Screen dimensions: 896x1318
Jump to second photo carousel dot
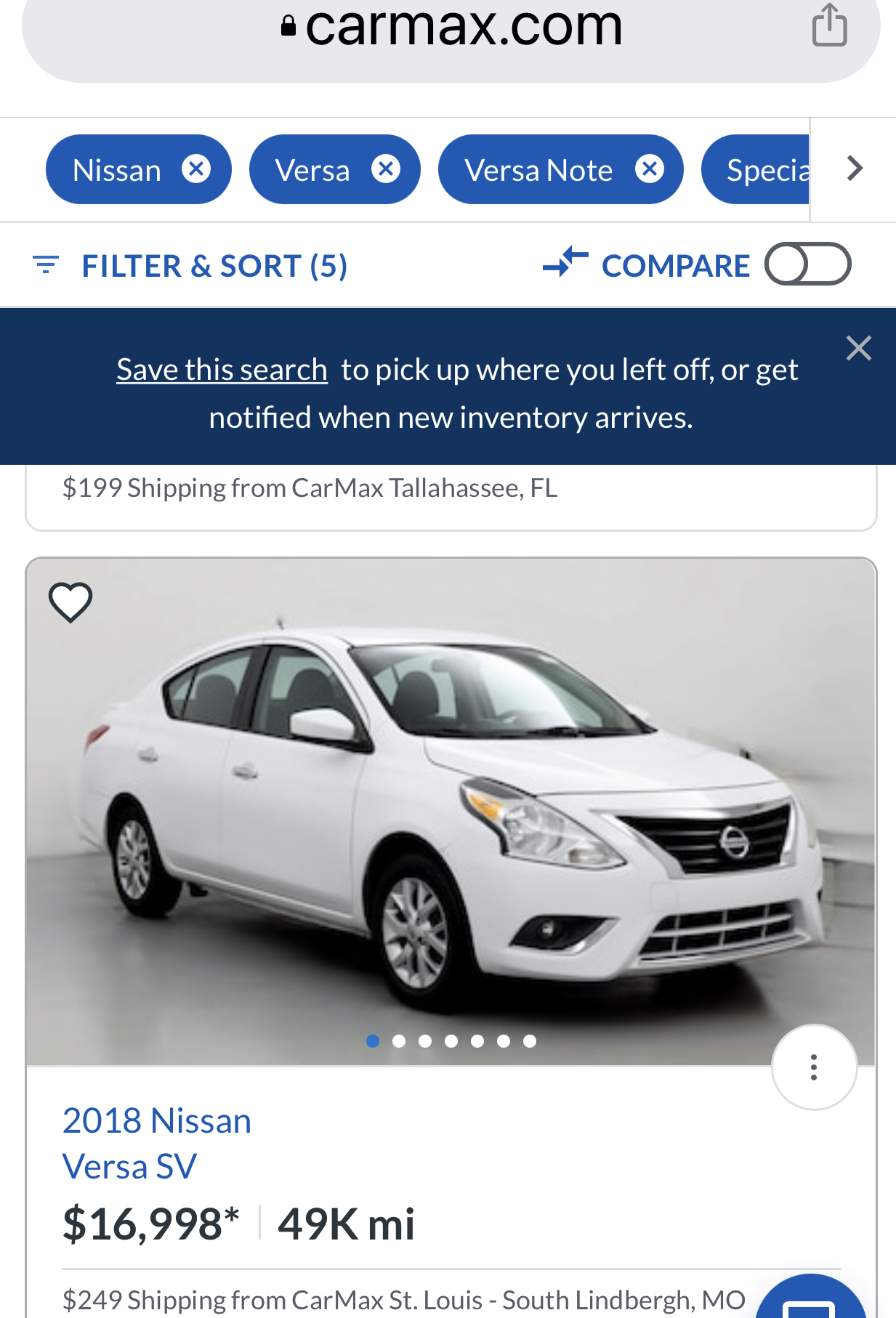[399, 1041]
